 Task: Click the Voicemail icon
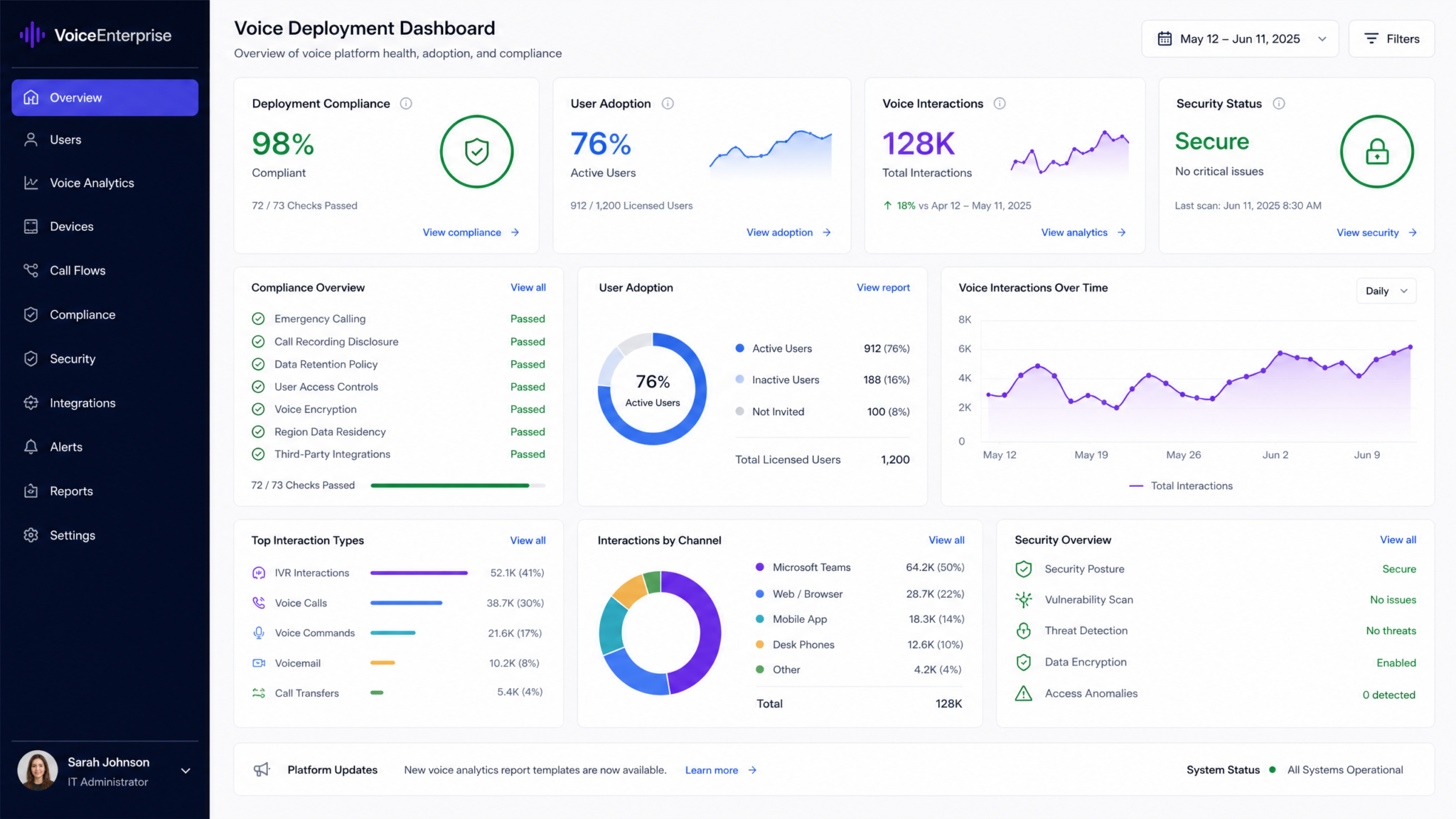click(259, 663)
